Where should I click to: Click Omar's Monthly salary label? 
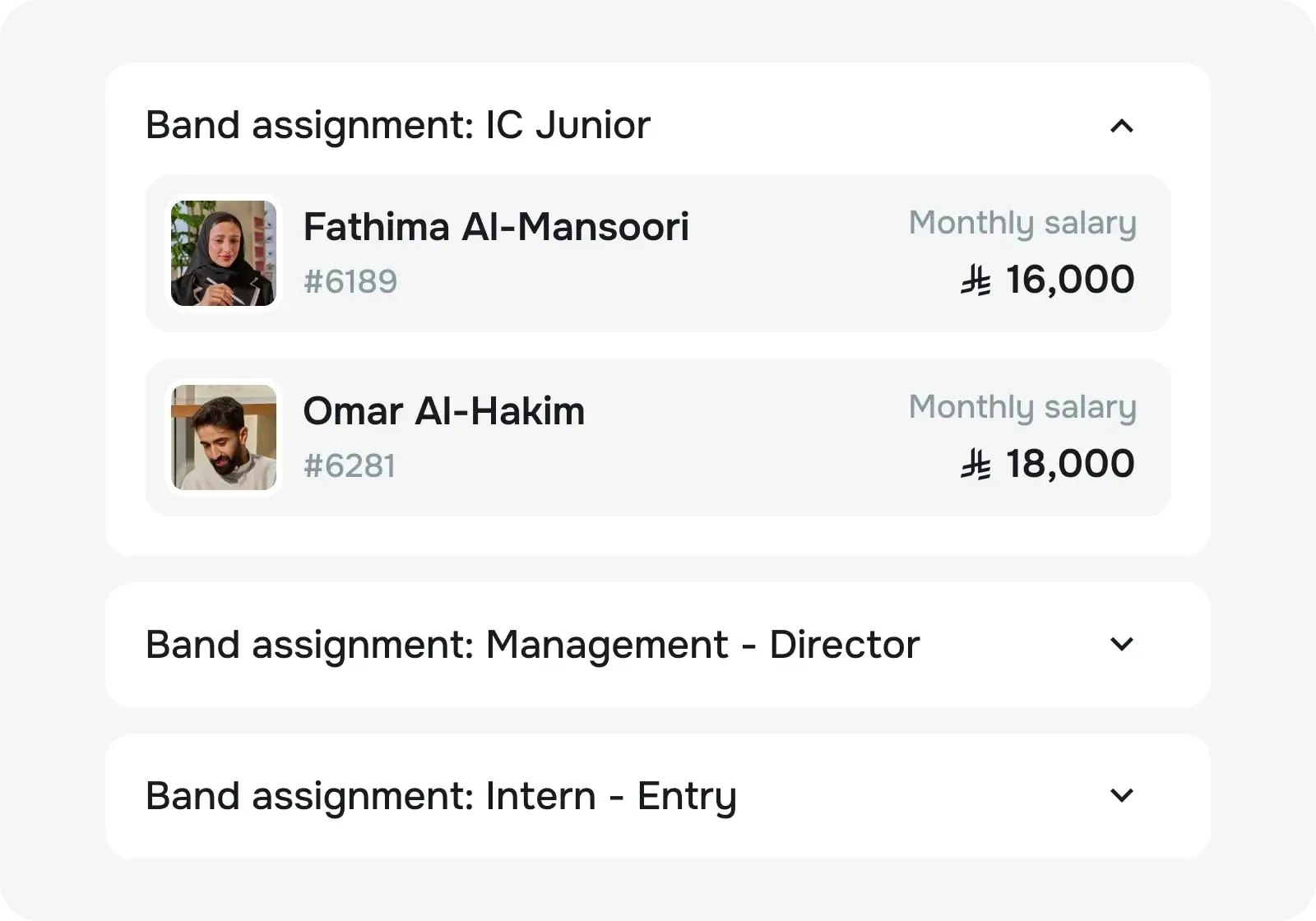point(1022,407)
